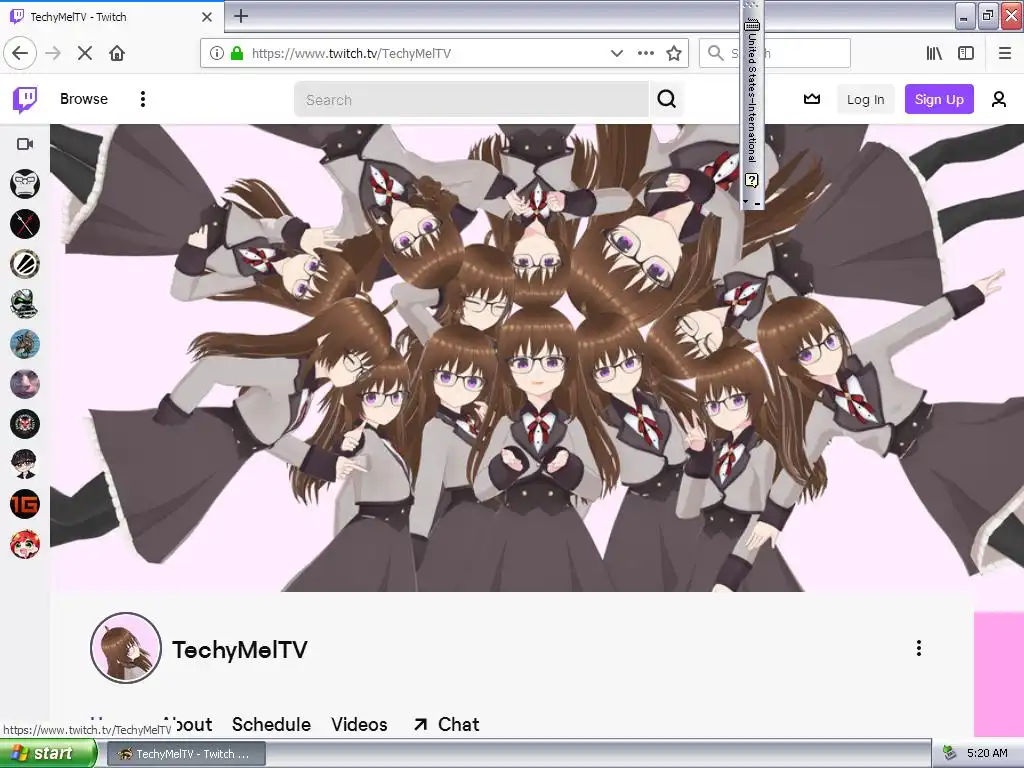This screenshot has width=1024, height=768.
Task: Open the gorilla-with-glasses avatar channel in the sidebar
Action: 25,184
